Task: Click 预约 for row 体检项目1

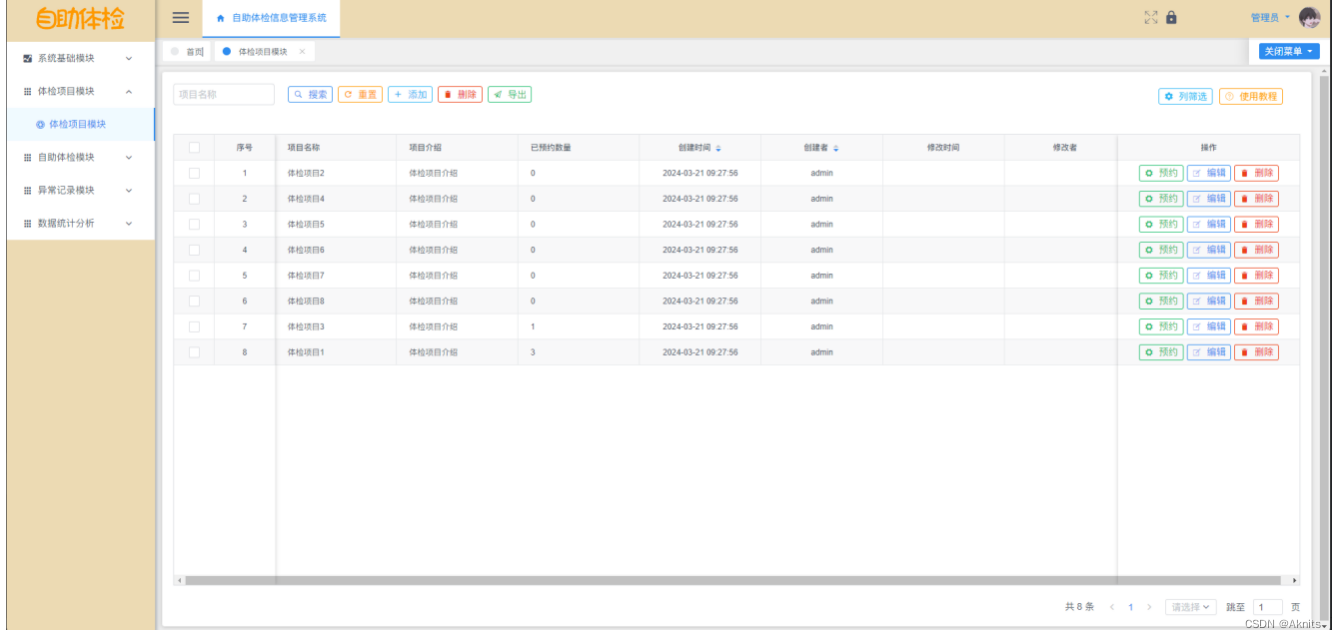Action: (x=1161, y=352)
